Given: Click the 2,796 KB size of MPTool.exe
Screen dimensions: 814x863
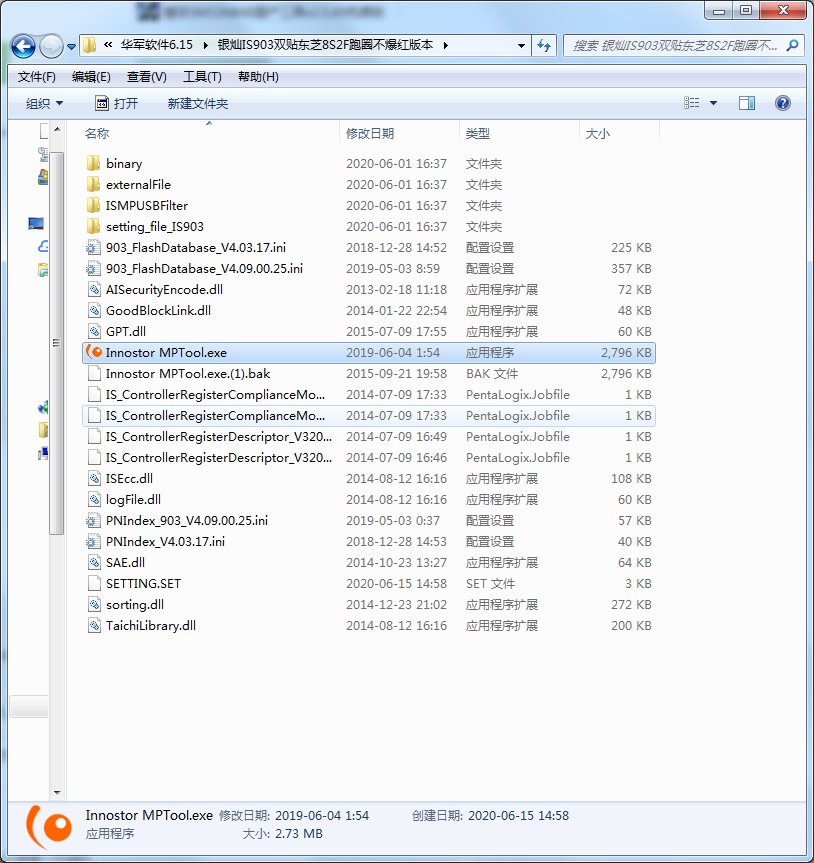Looking at the screenshot, I should coord(626,352).
